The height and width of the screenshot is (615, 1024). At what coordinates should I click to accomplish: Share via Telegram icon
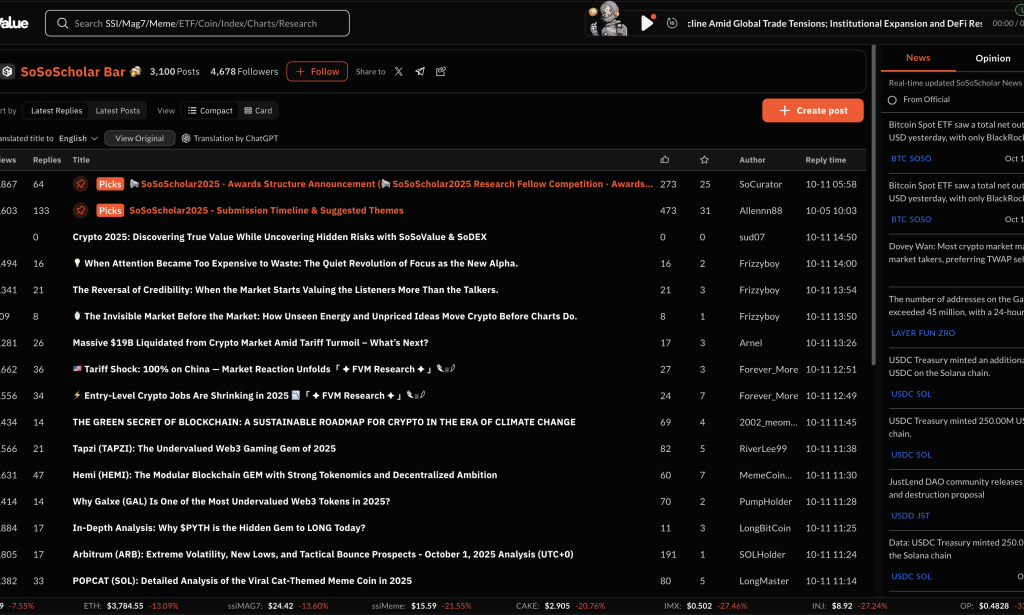(420, 72)
